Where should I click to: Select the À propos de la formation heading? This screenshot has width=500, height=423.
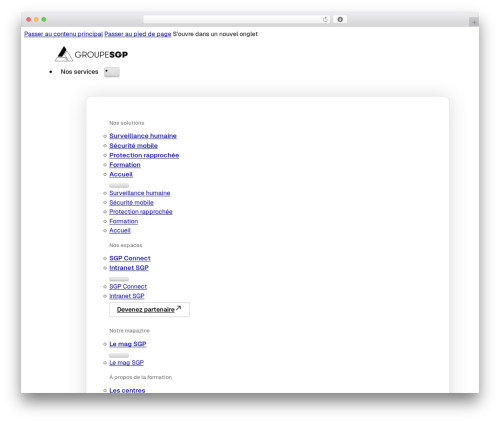click(x=140, y=377)
